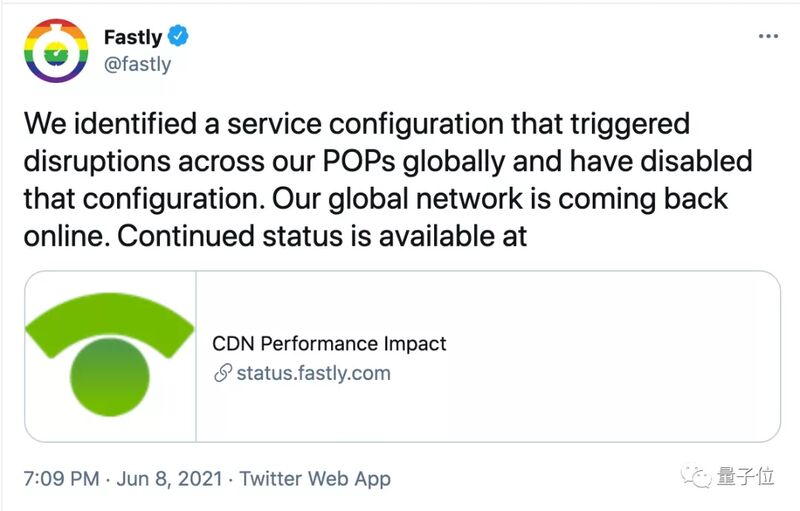This screenshot has width=800, height=511.
Task: Open the @fastly handle link
Action: (137, 65)
